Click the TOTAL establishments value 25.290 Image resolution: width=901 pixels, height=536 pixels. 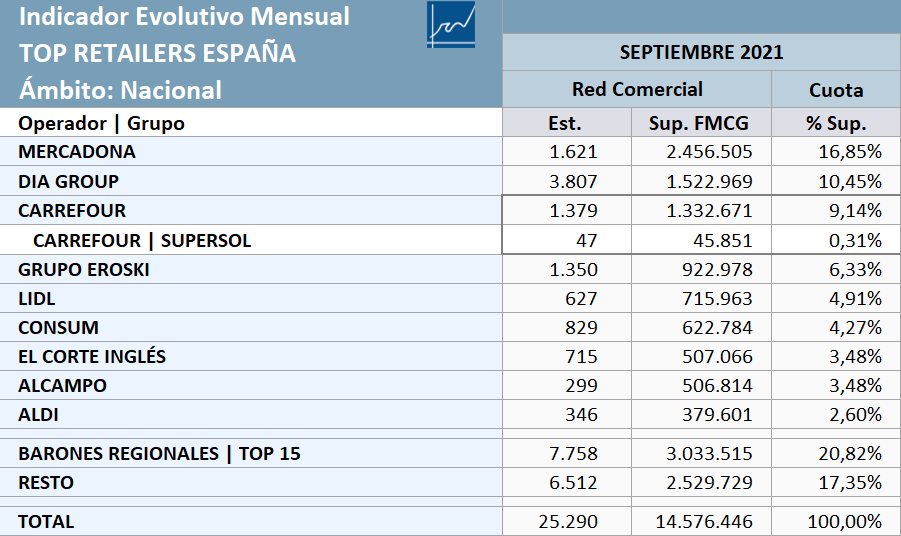pos(567,522)
